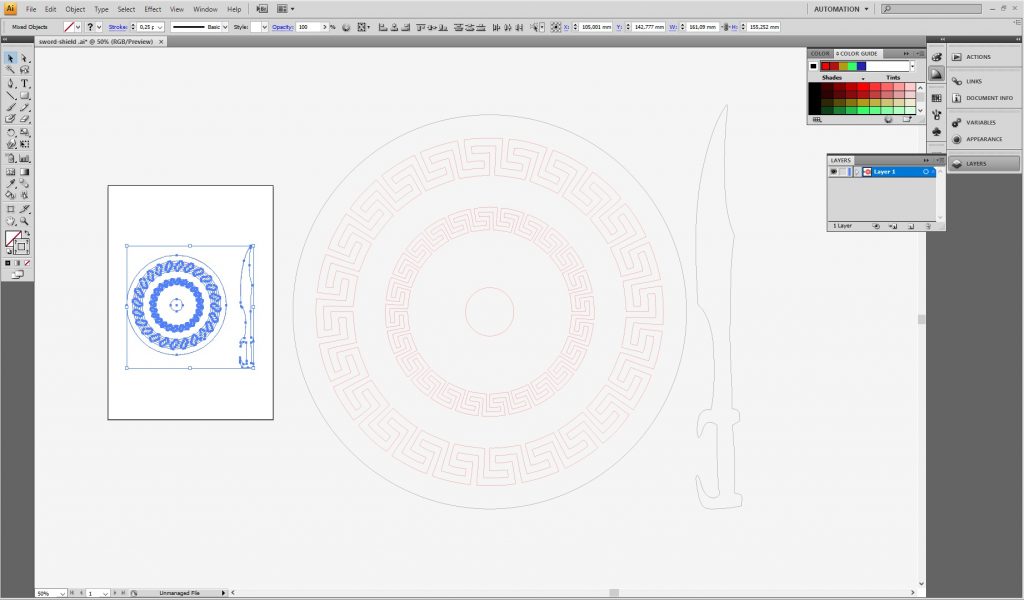Open the Document Info panel
Screen dimensions: 1024x600
coord(989,98)
